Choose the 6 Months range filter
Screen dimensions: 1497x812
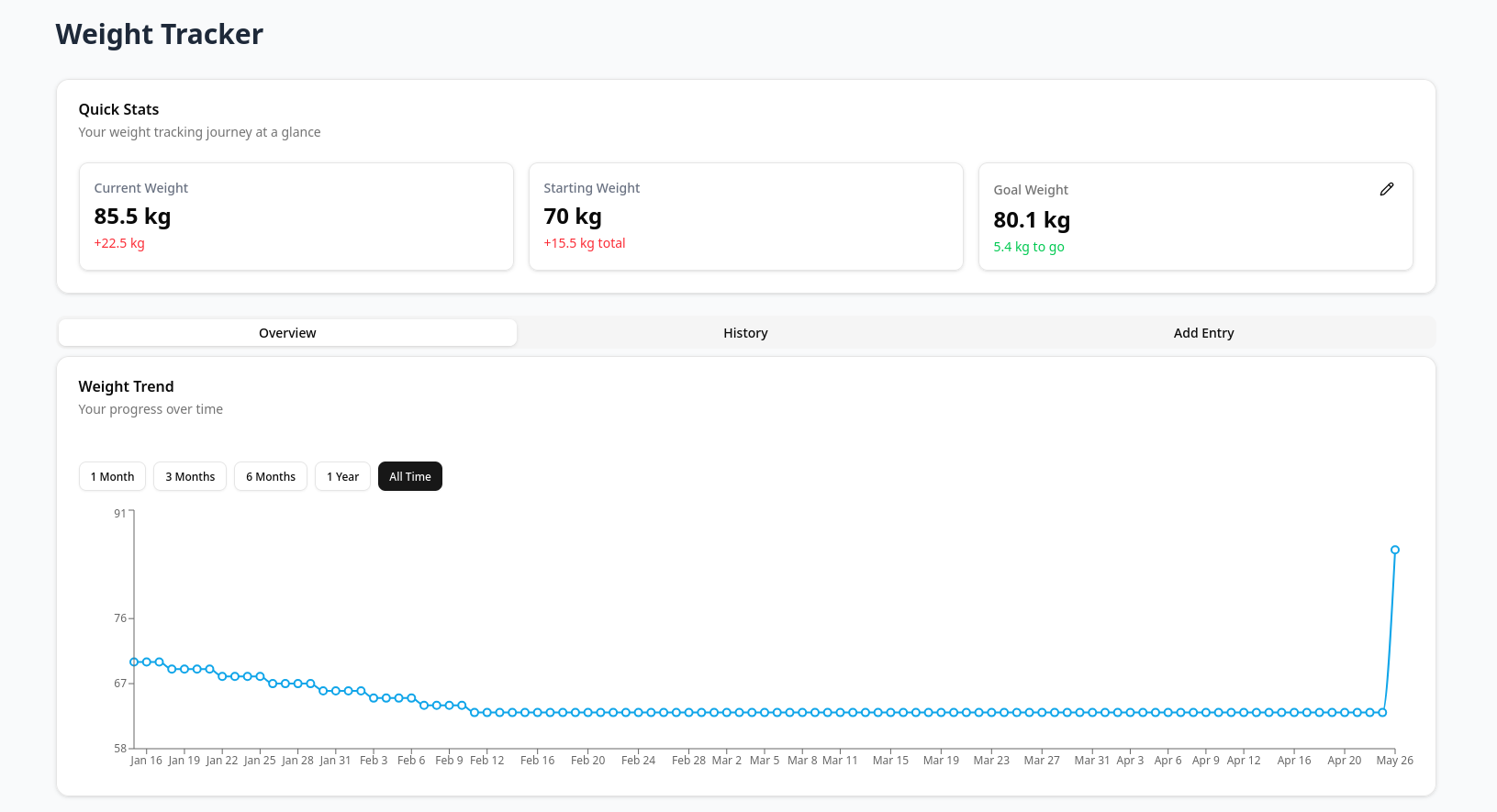tap(271, 477)
